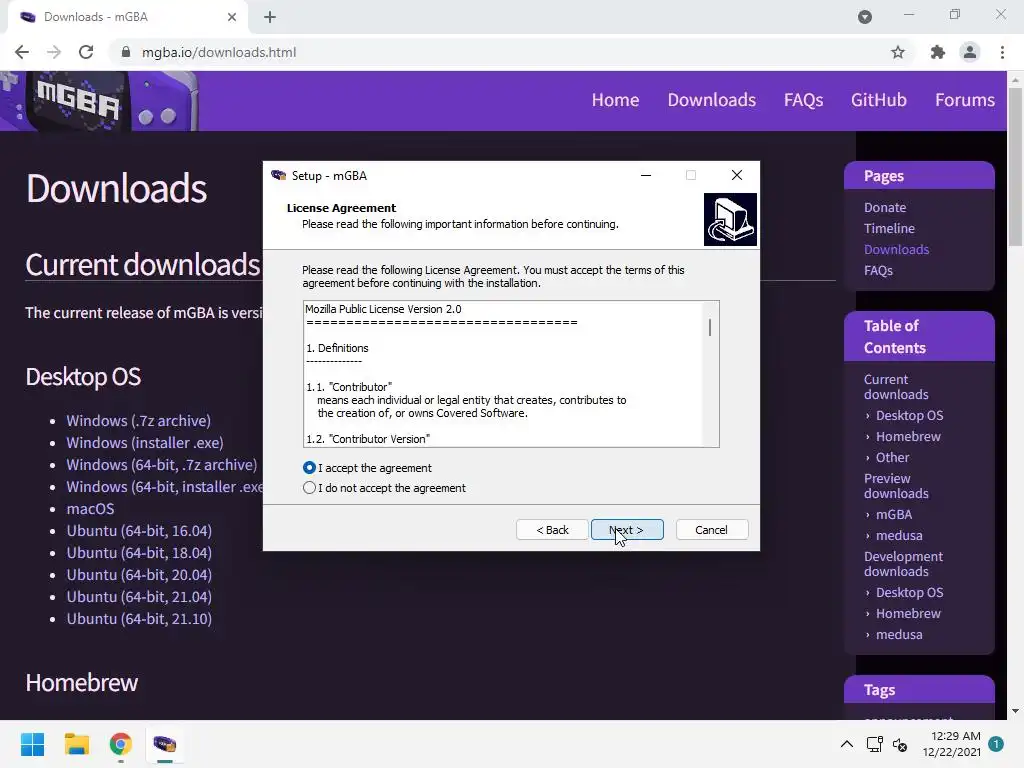Open the Chrome profile avatar

click(x=970, y=52)
